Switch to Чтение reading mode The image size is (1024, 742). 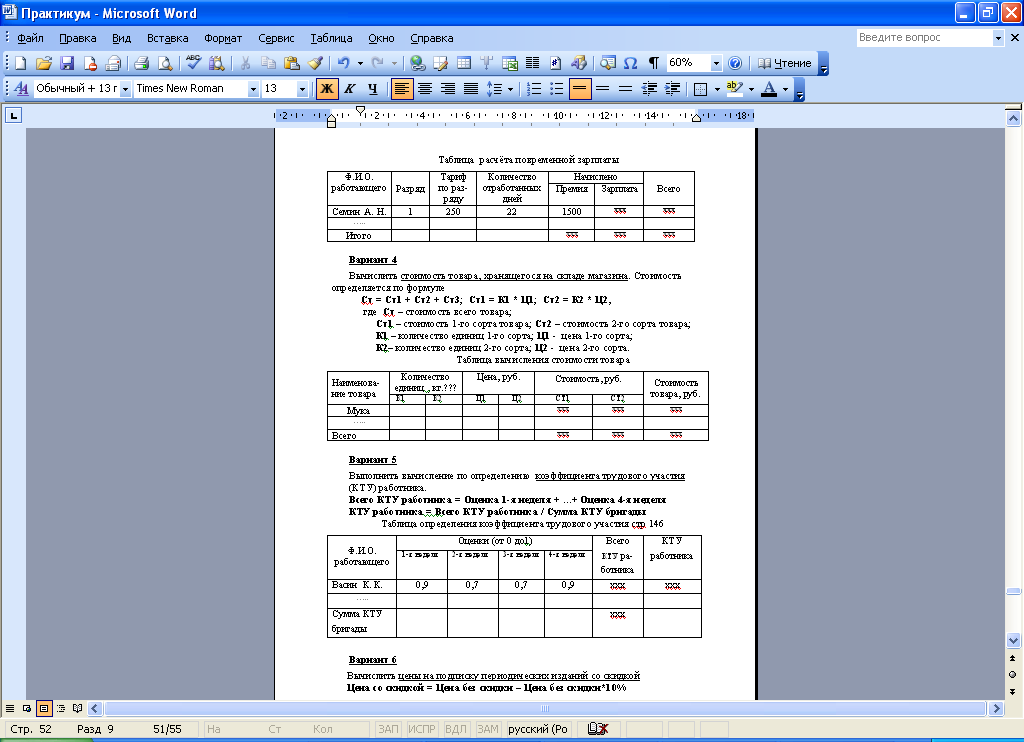click(784, 63)
